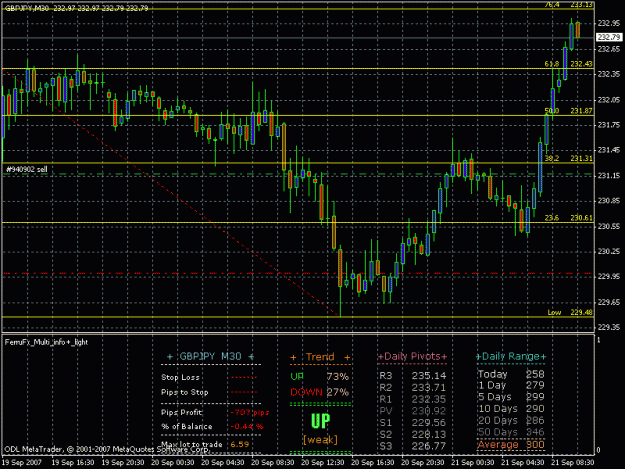Image resolution: width=625 pixels, height=469 pixels.
Task: Click the Stop Loss label
Action: (180, 377)
